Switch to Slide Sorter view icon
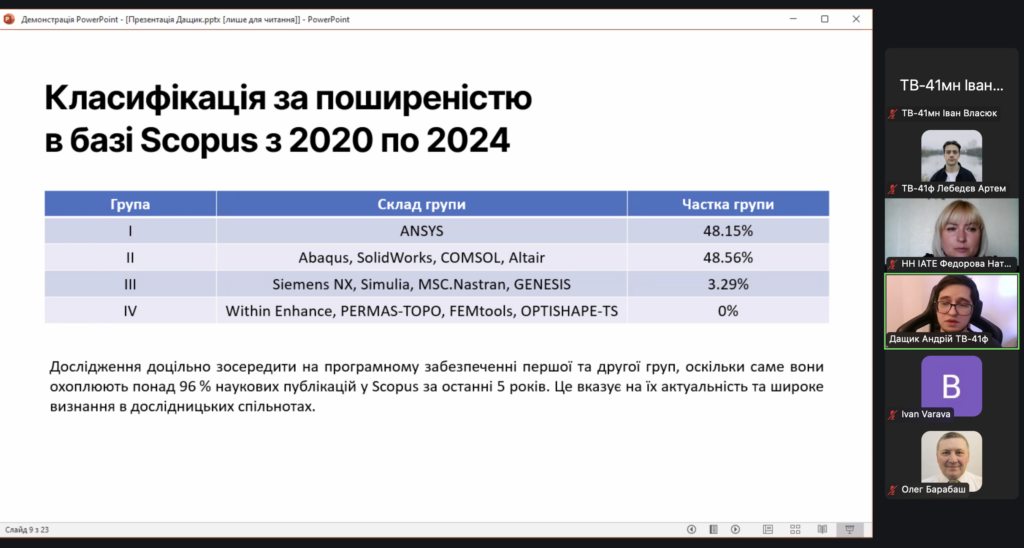This screenshot has width=1024, height=548. point(795,529)
